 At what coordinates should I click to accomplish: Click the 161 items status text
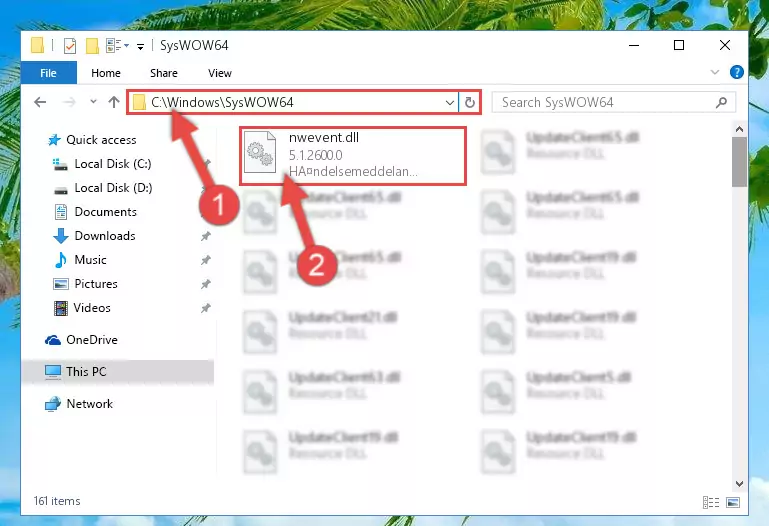[57, 501]
